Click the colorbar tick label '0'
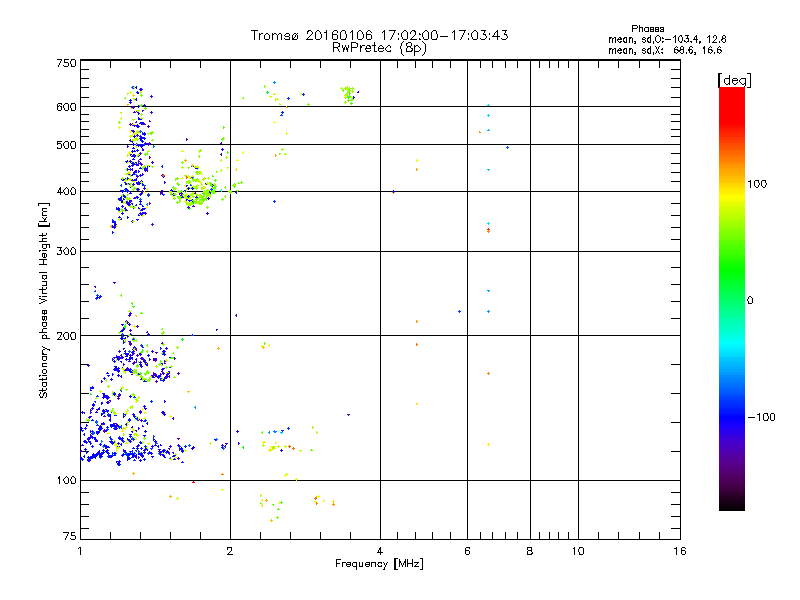This screenshot has height=600, width=800. coord(750,301)
